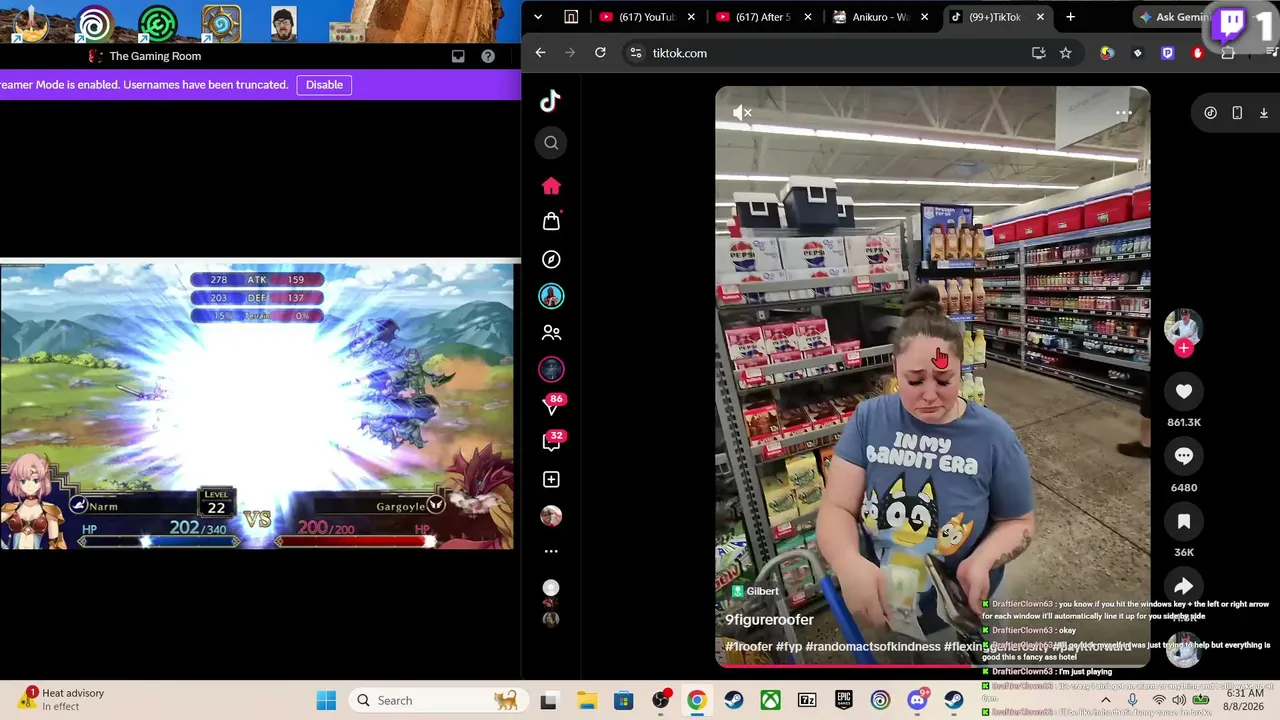The image size is (1280, 720).
Task: Go back in Chrome
Action: point(540,53)
